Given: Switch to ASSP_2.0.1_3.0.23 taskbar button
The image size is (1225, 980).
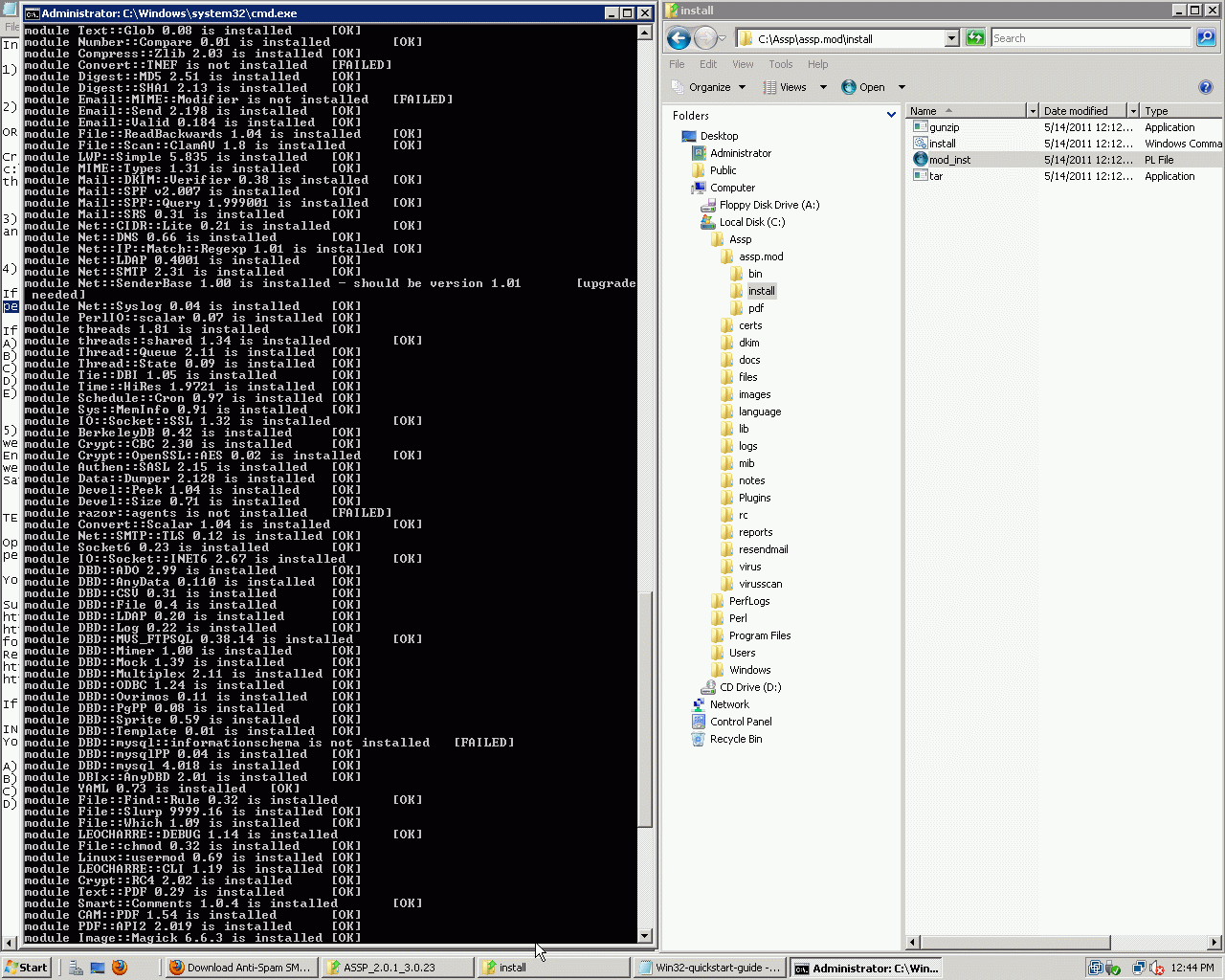Looking at the screenshot, I should point(396,968).
